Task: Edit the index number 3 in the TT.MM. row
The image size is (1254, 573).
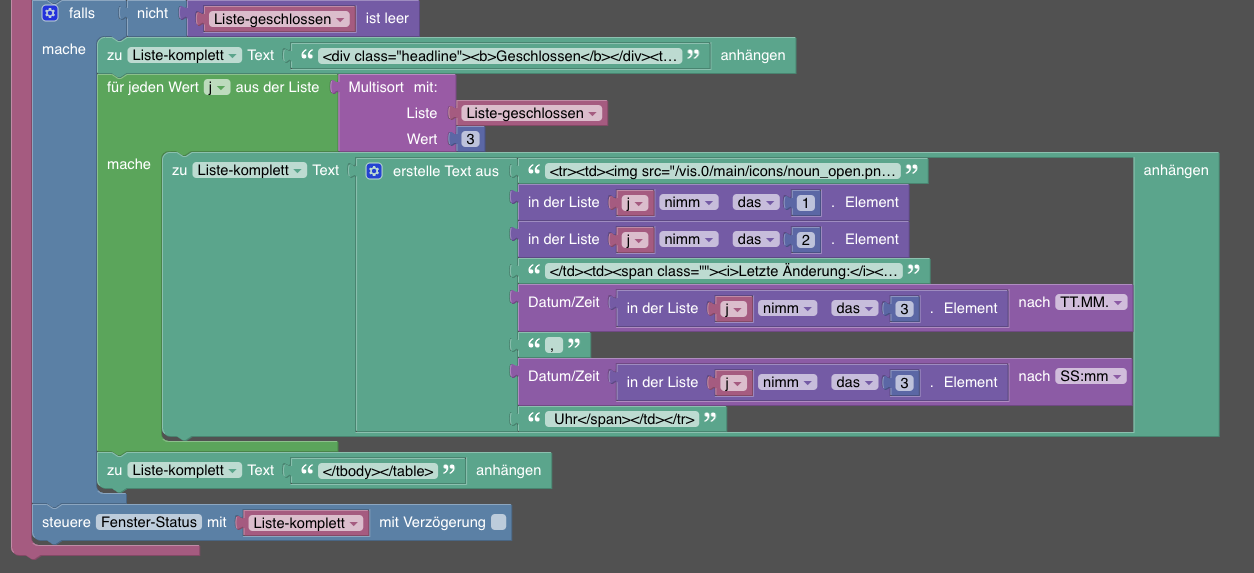Action: point(905,309)
